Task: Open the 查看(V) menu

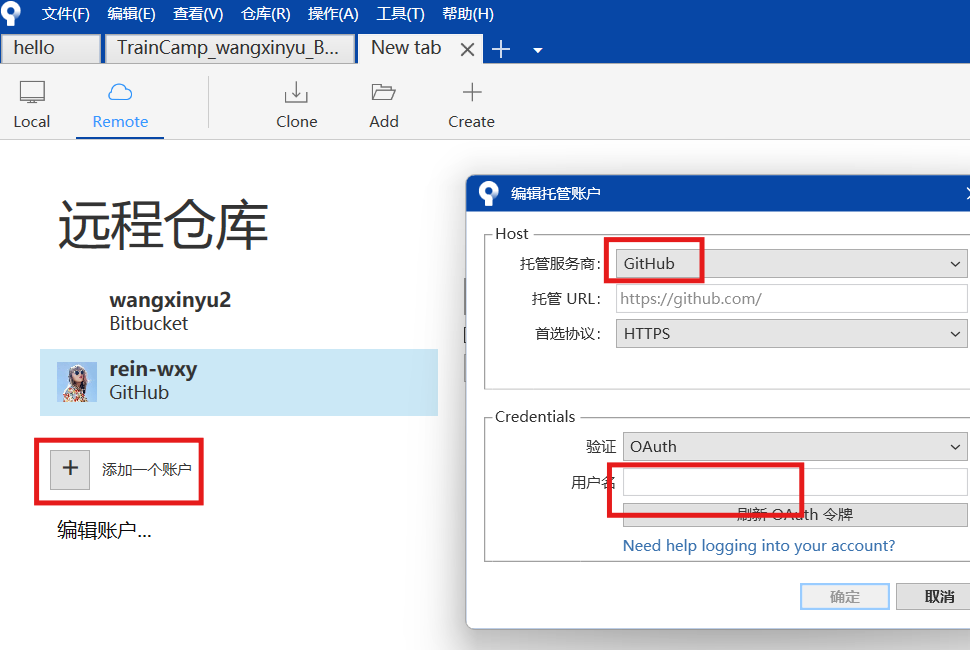Action: 198,14
